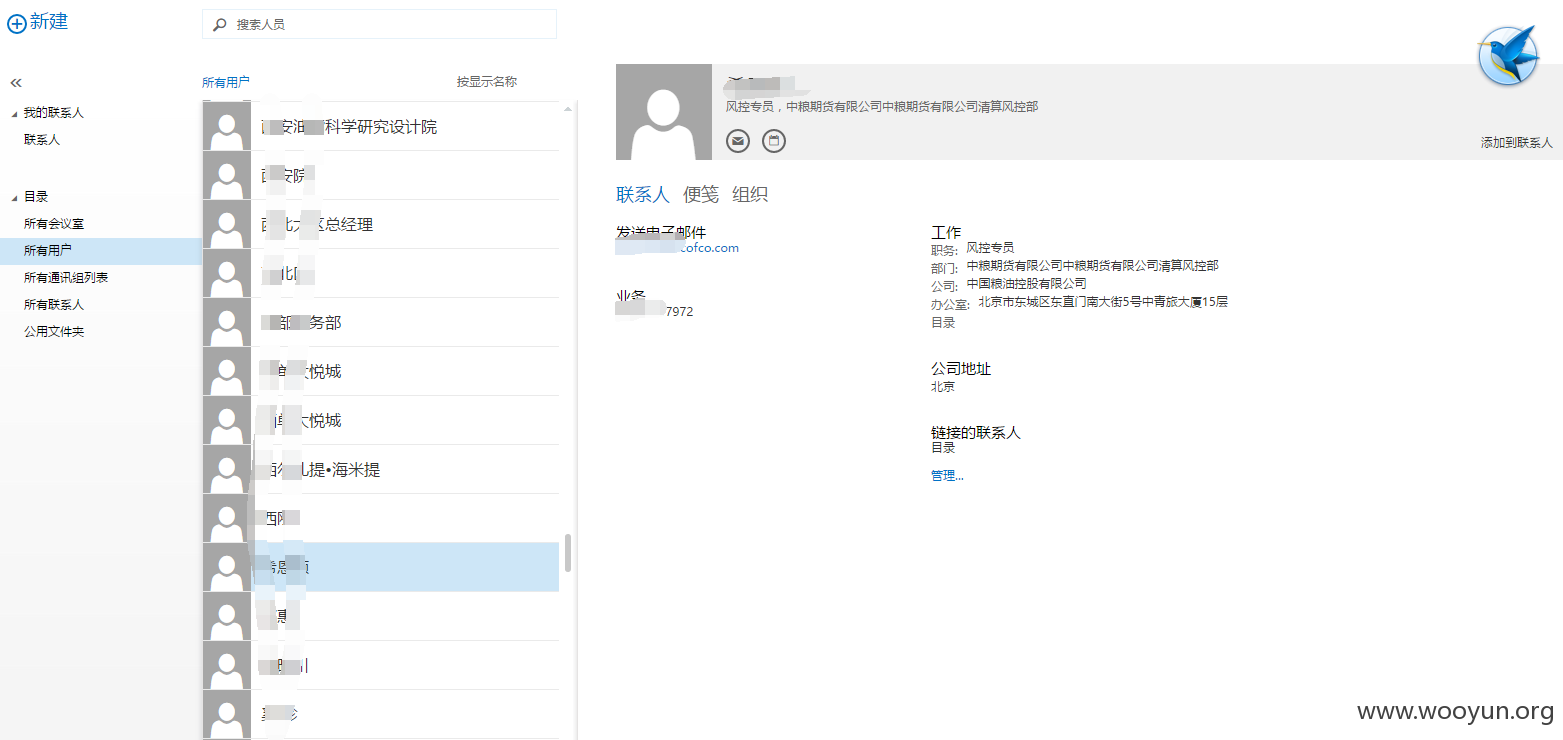
Task: Click the phone number ending 7972
Action: pyautogui.click(x=655, y=312)
